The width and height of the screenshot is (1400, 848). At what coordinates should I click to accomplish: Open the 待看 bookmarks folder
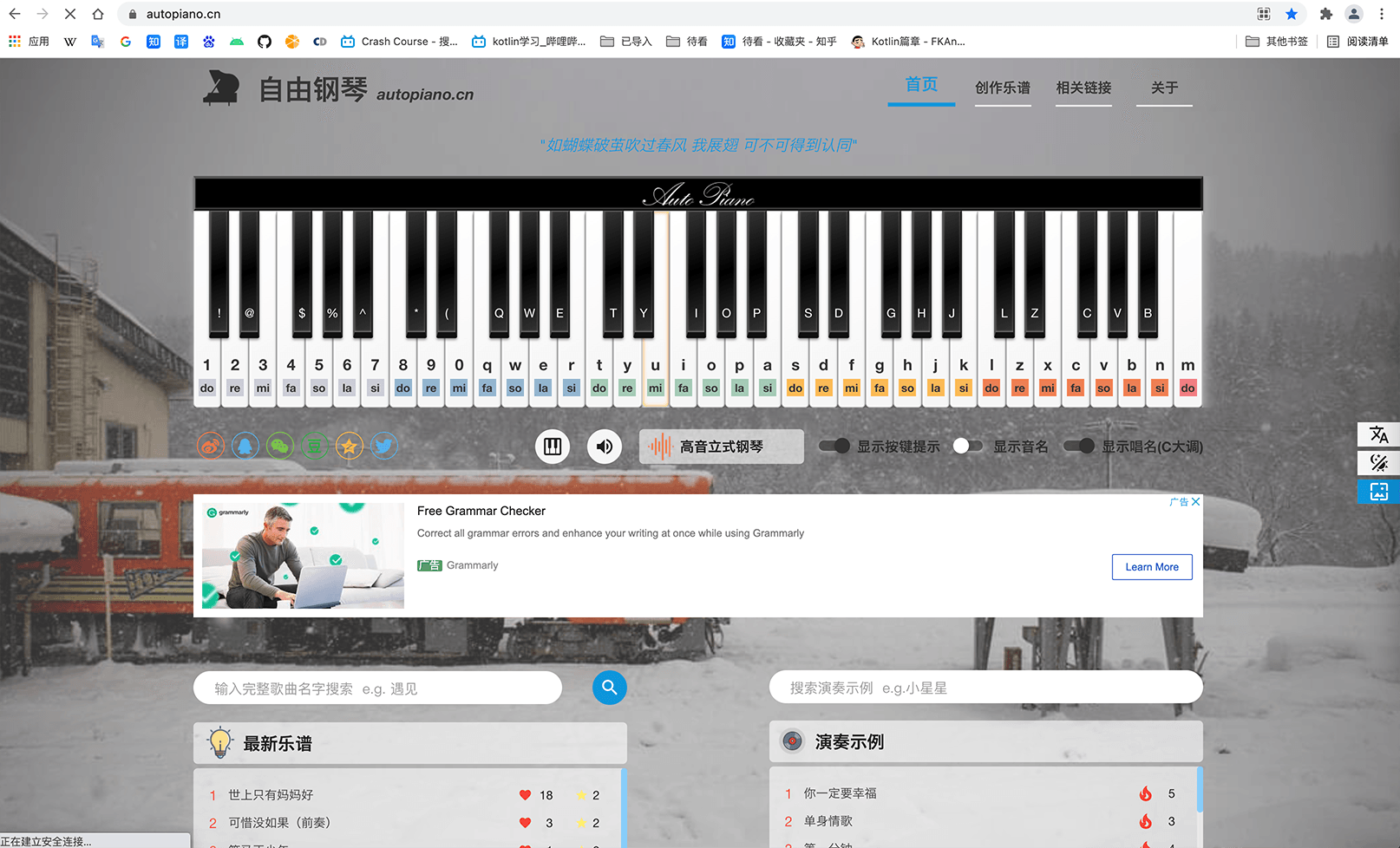[x=686, y=41]
